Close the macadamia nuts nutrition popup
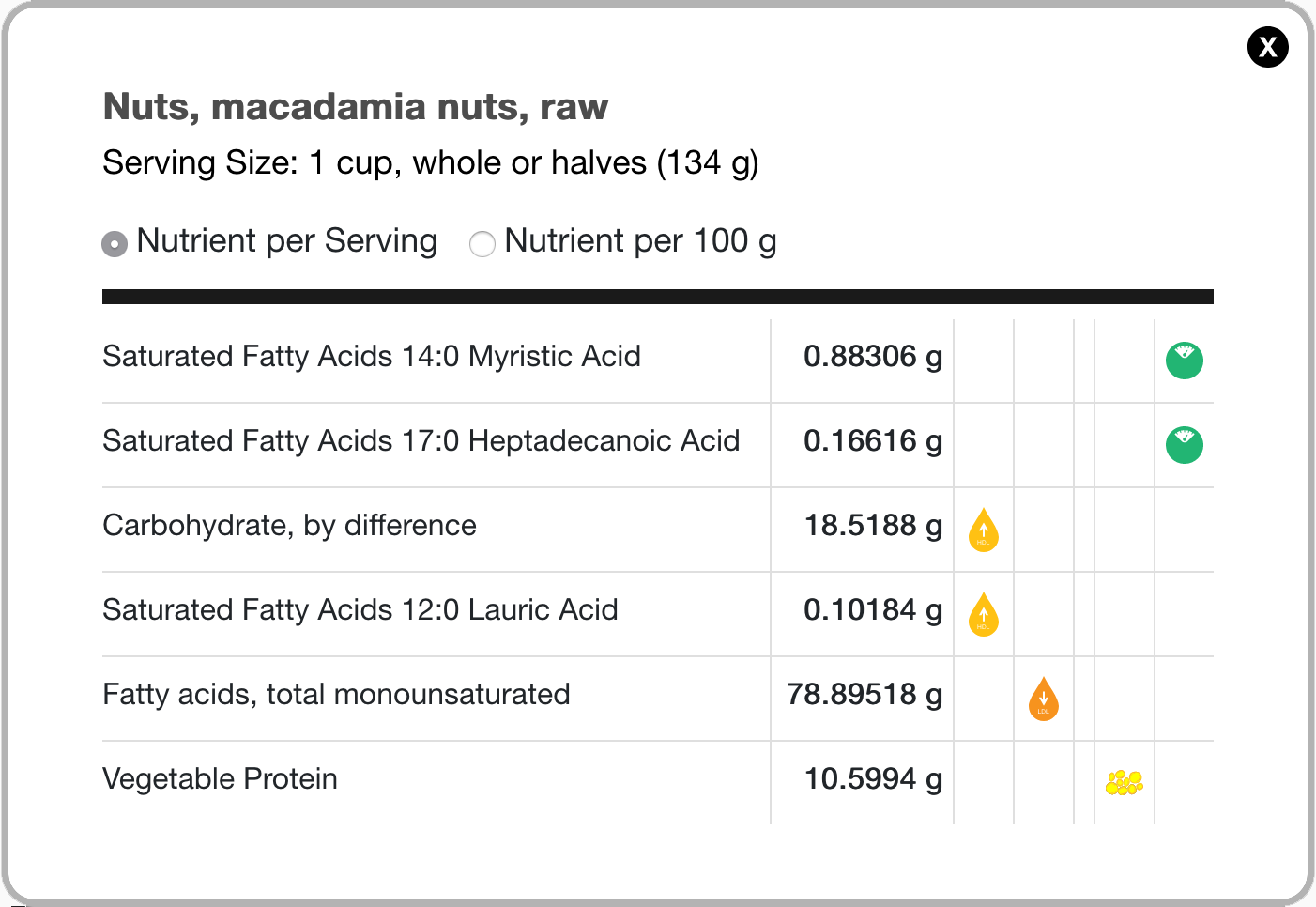This screenshot has width=1316, height=907. click(1268, 47)
